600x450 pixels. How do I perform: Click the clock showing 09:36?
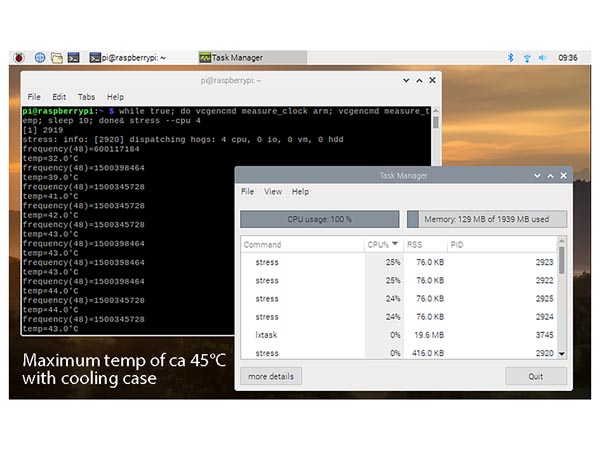[x=568, y=58]
